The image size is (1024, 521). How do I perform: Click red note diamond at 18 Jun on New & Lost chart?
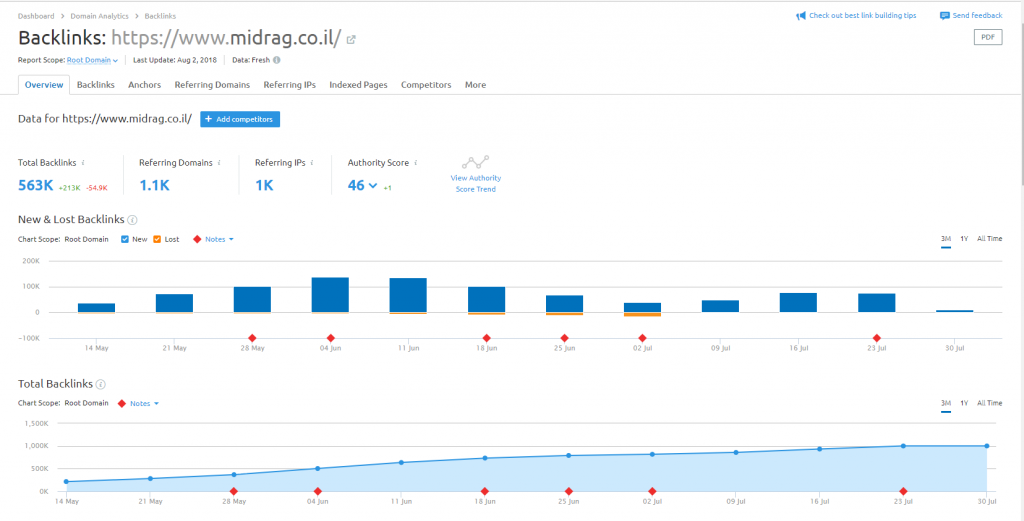487,338
